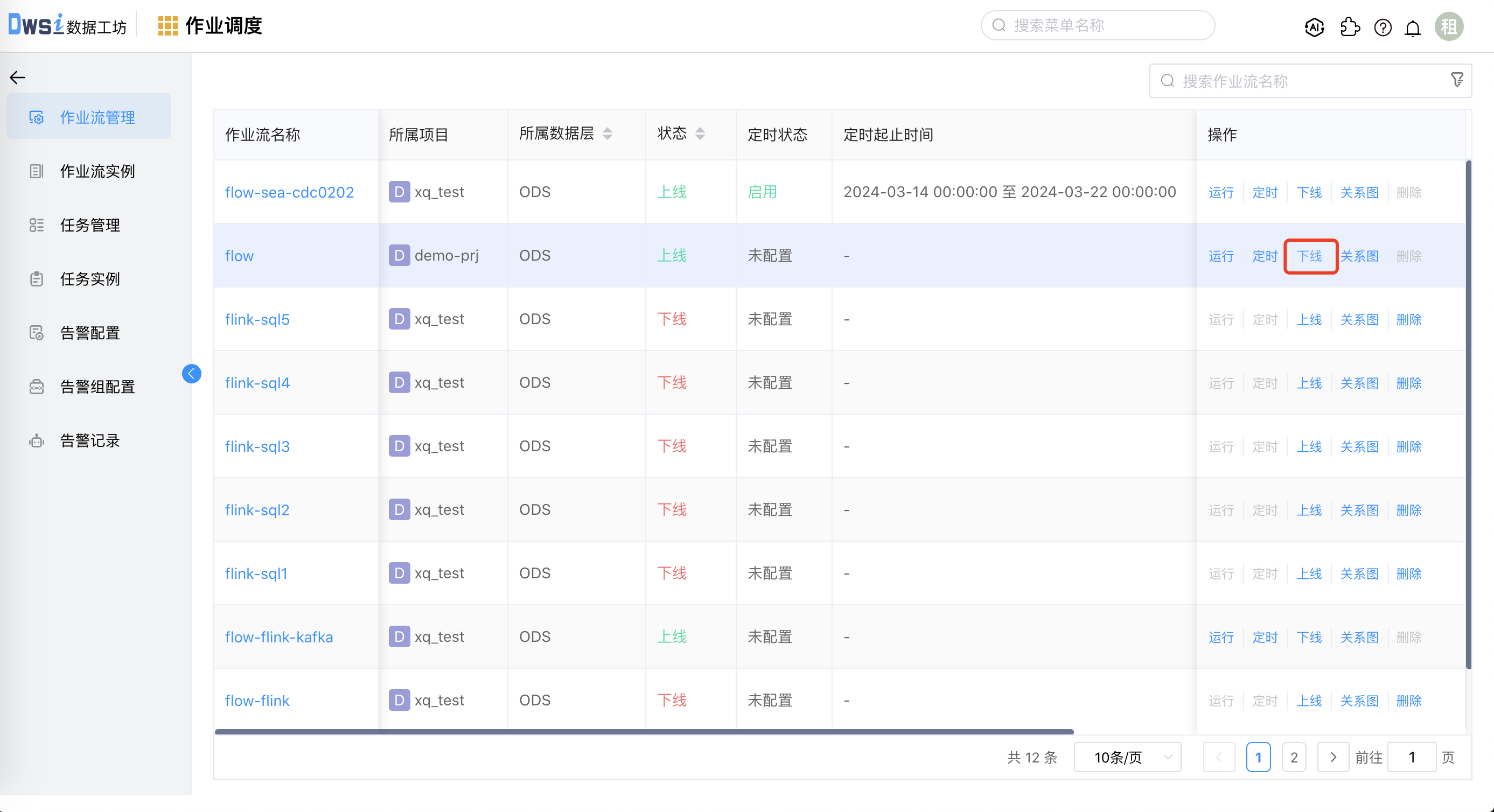Take flow workflow offline via 下线
The width and height of the screenshot is (1494, 812).
[x=1310, y=256]
